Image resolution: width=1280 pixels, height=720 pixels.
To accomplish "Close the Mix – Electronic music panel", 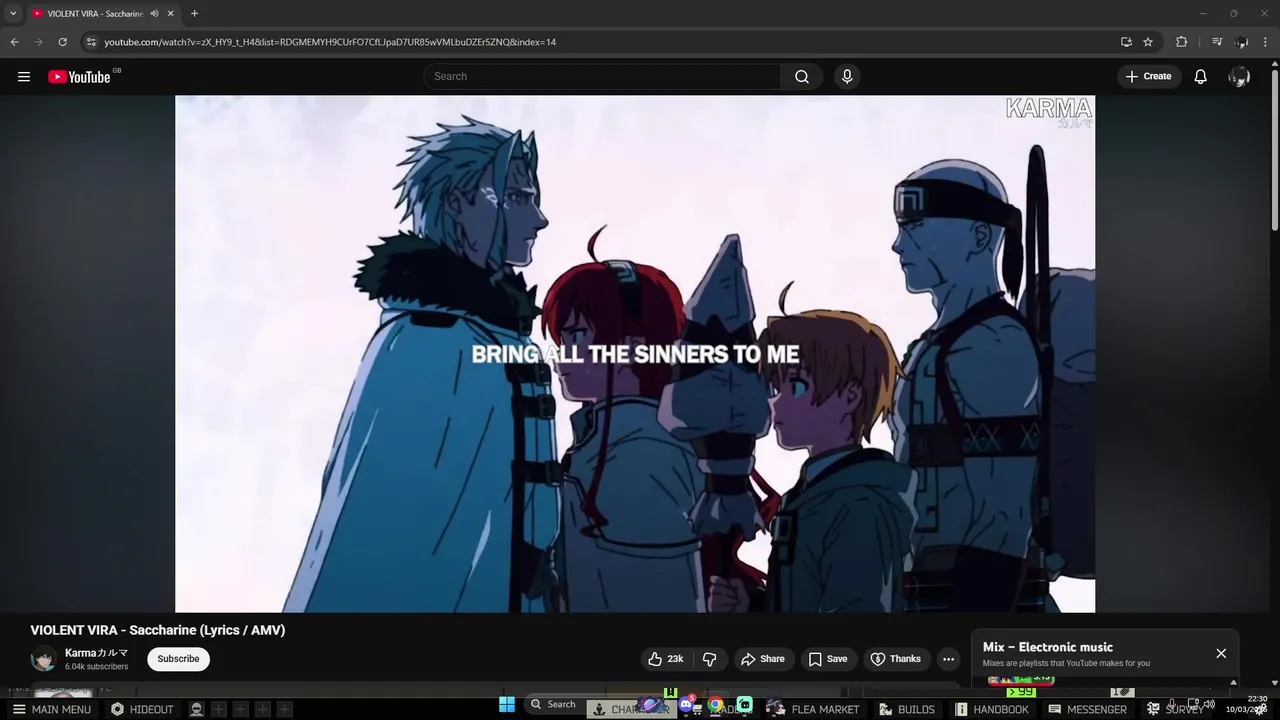I will 1221,653.
